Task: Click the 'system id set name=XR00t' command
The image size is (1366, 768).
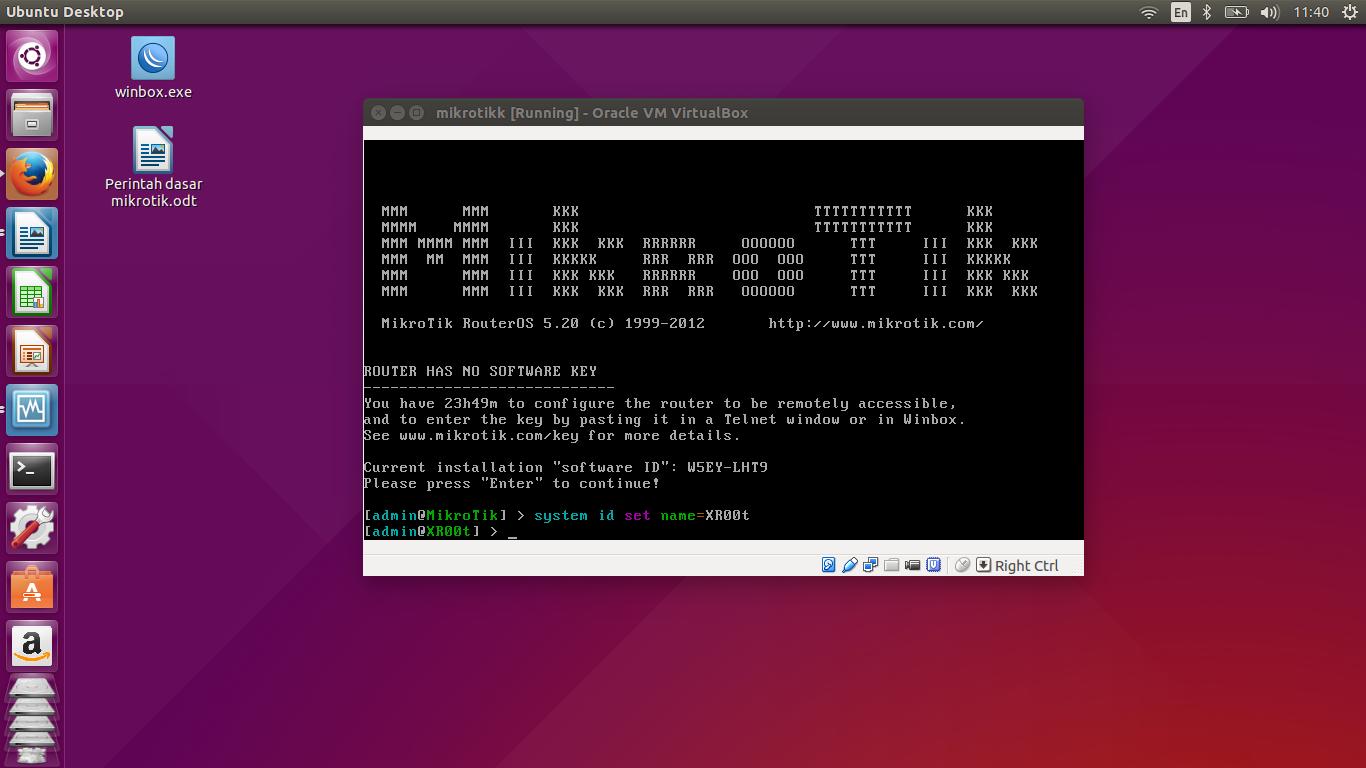Action: pos(642,515)
